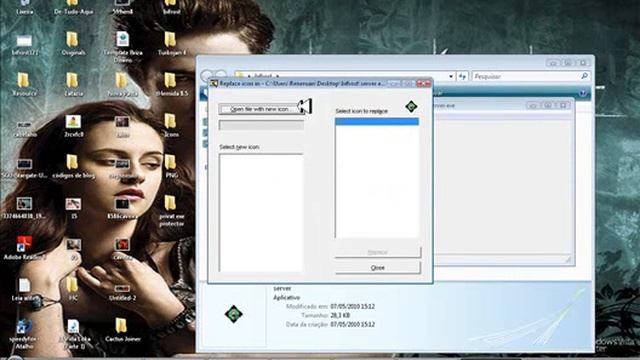
Task: Select the PNG folder on the desktop
Action: [x=171, y=166]
